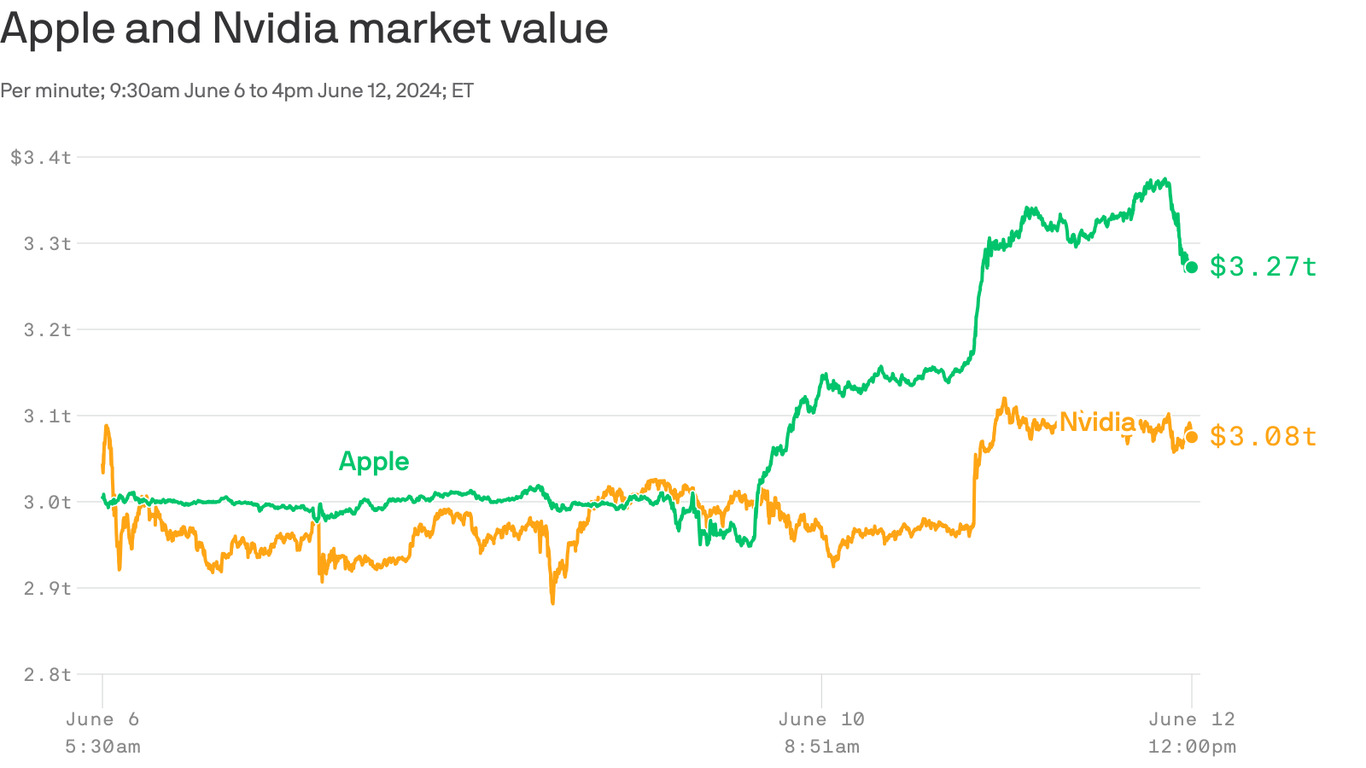
Task: Click the 3.1t y-axis label
Action: tap(47, 415)
